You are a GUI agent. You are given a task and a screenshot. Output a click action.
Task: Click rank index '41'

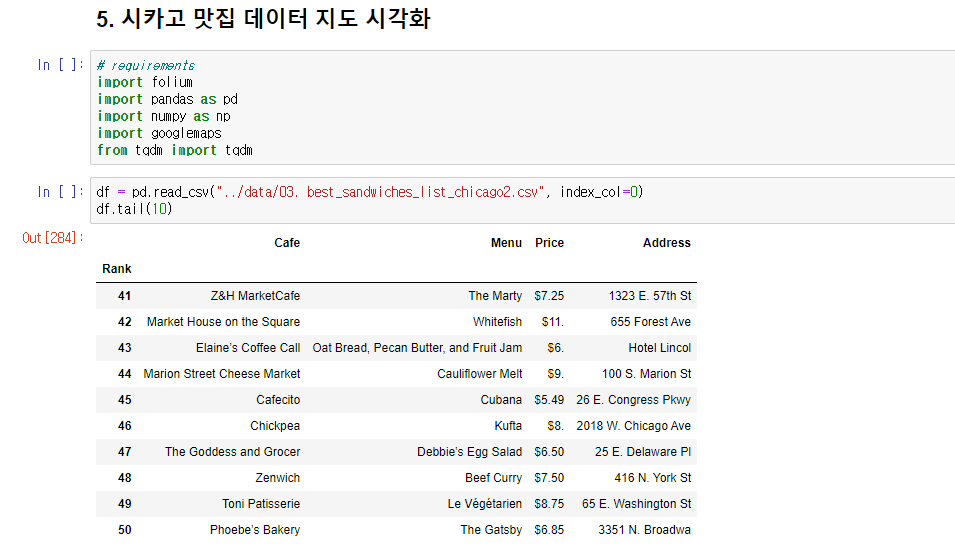[124, 295]
